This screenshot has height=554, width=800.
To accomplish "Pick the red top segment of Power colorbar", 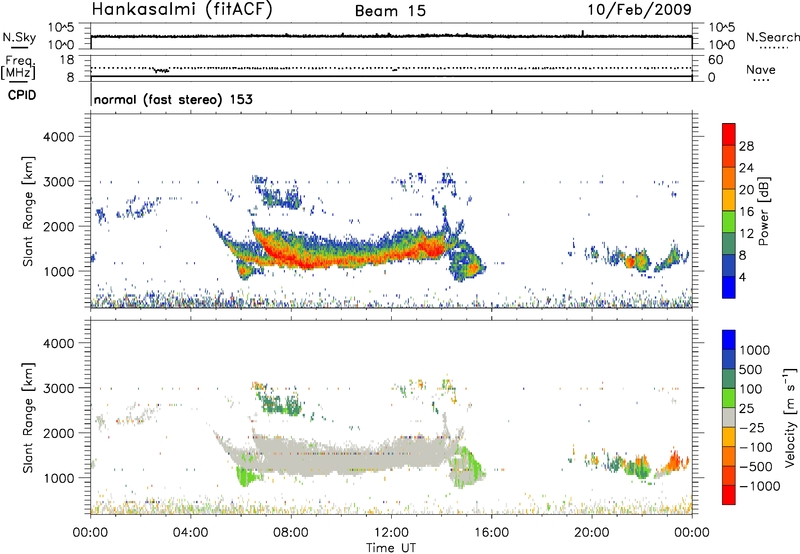I will pyautogui.click(x=729, y=135).
